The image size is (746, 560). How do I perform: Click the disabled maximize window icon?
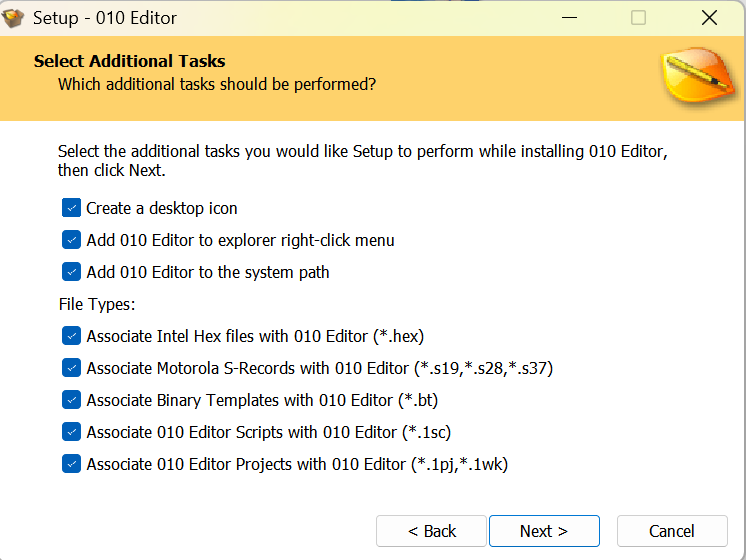click(638, 18)
